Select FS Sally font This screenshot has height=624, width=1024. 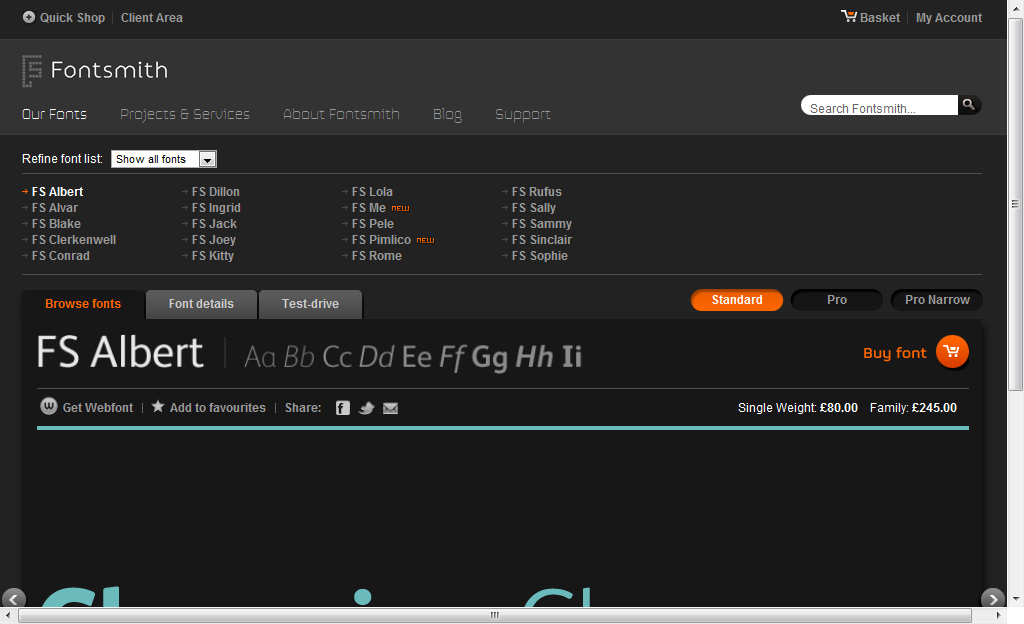point(534,208)
